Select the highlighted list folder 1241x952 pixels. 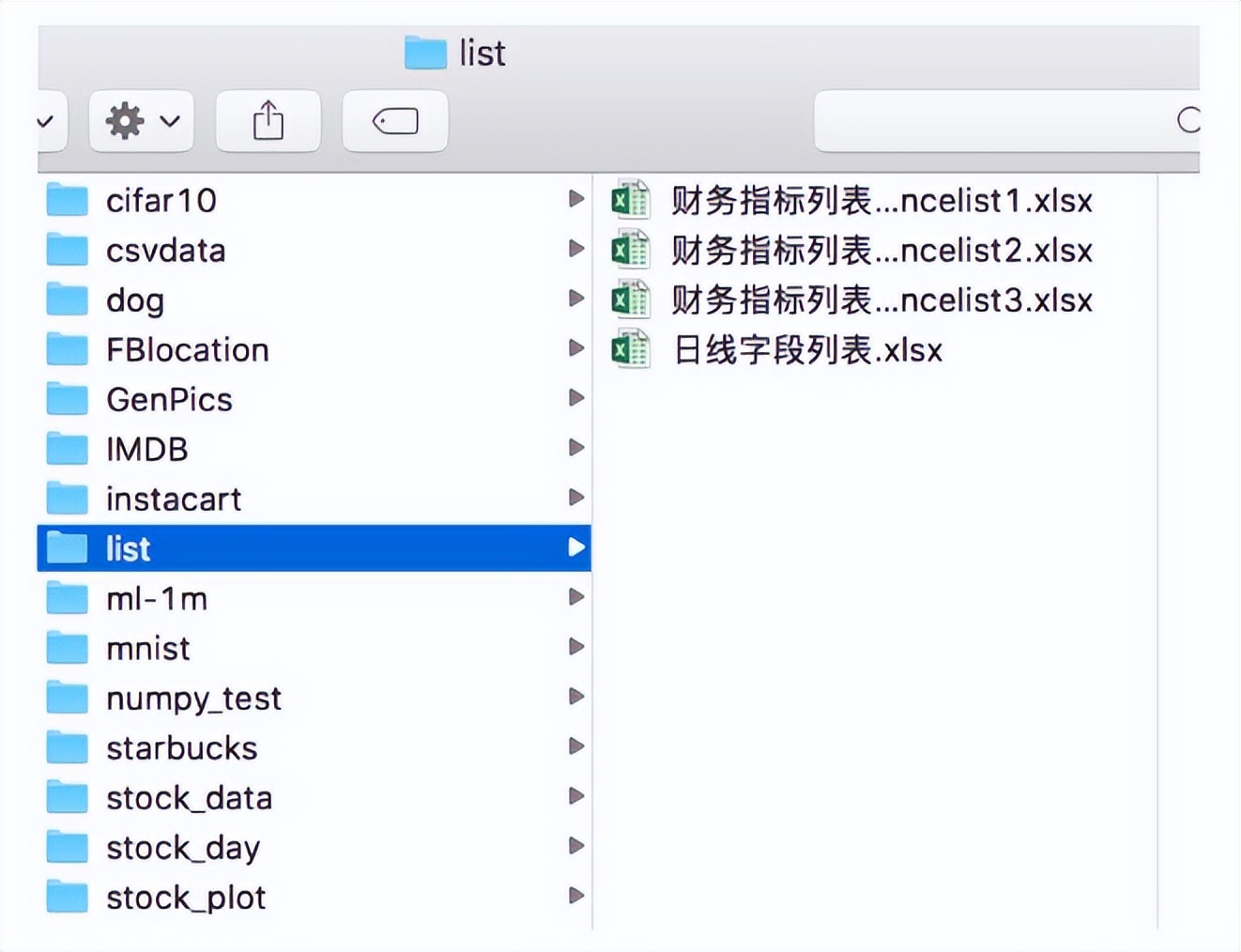pyautogui.click(x=129, y=547)
